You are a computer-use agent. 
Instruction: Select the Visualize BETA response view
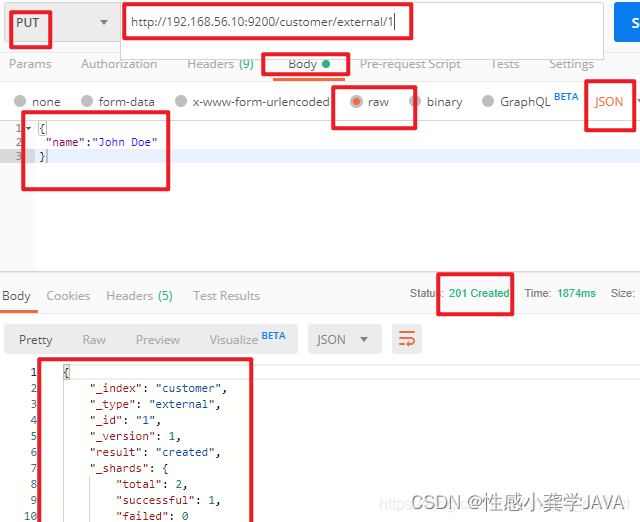tap(247, 339)
